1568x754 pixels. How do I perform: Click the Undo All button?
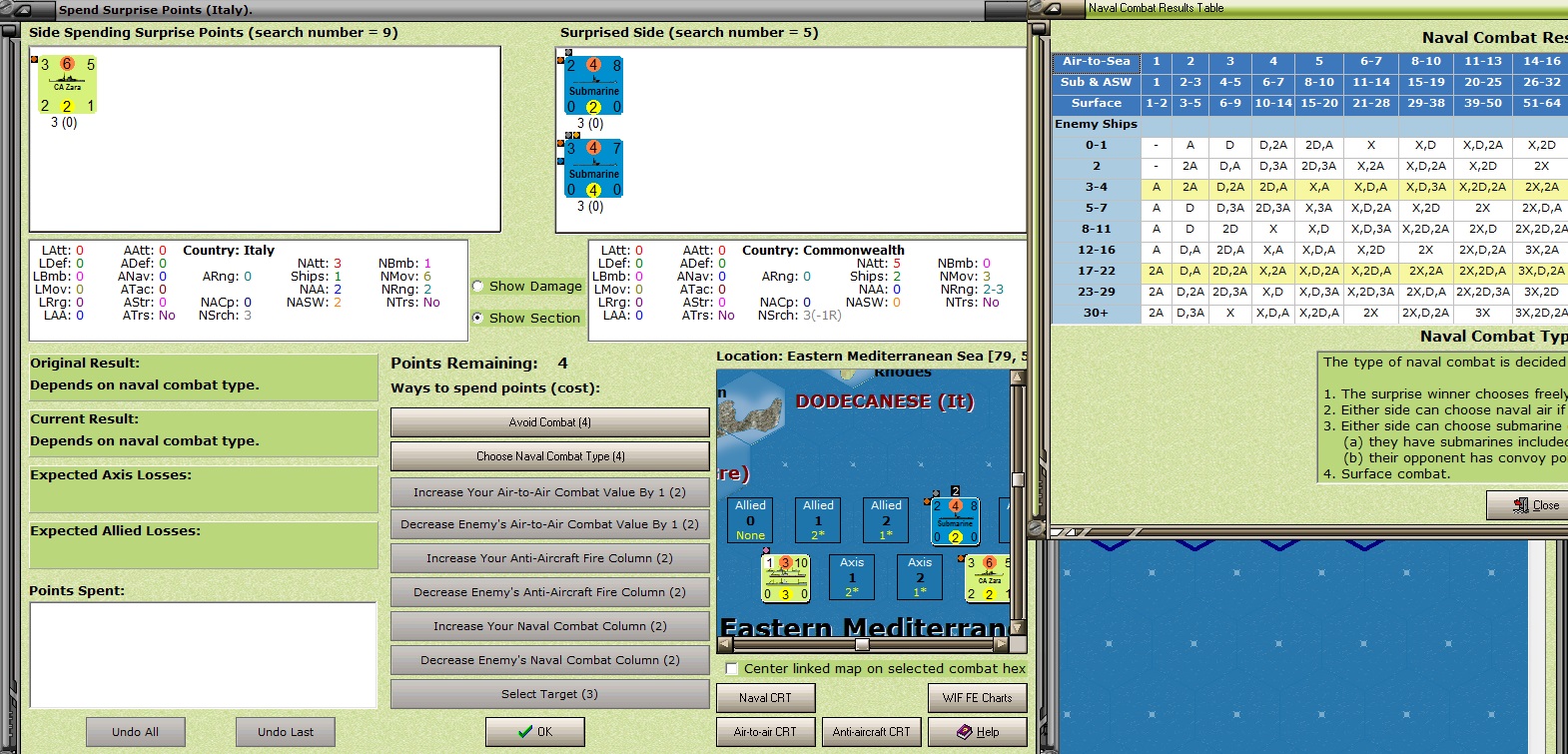click(136, 732)
